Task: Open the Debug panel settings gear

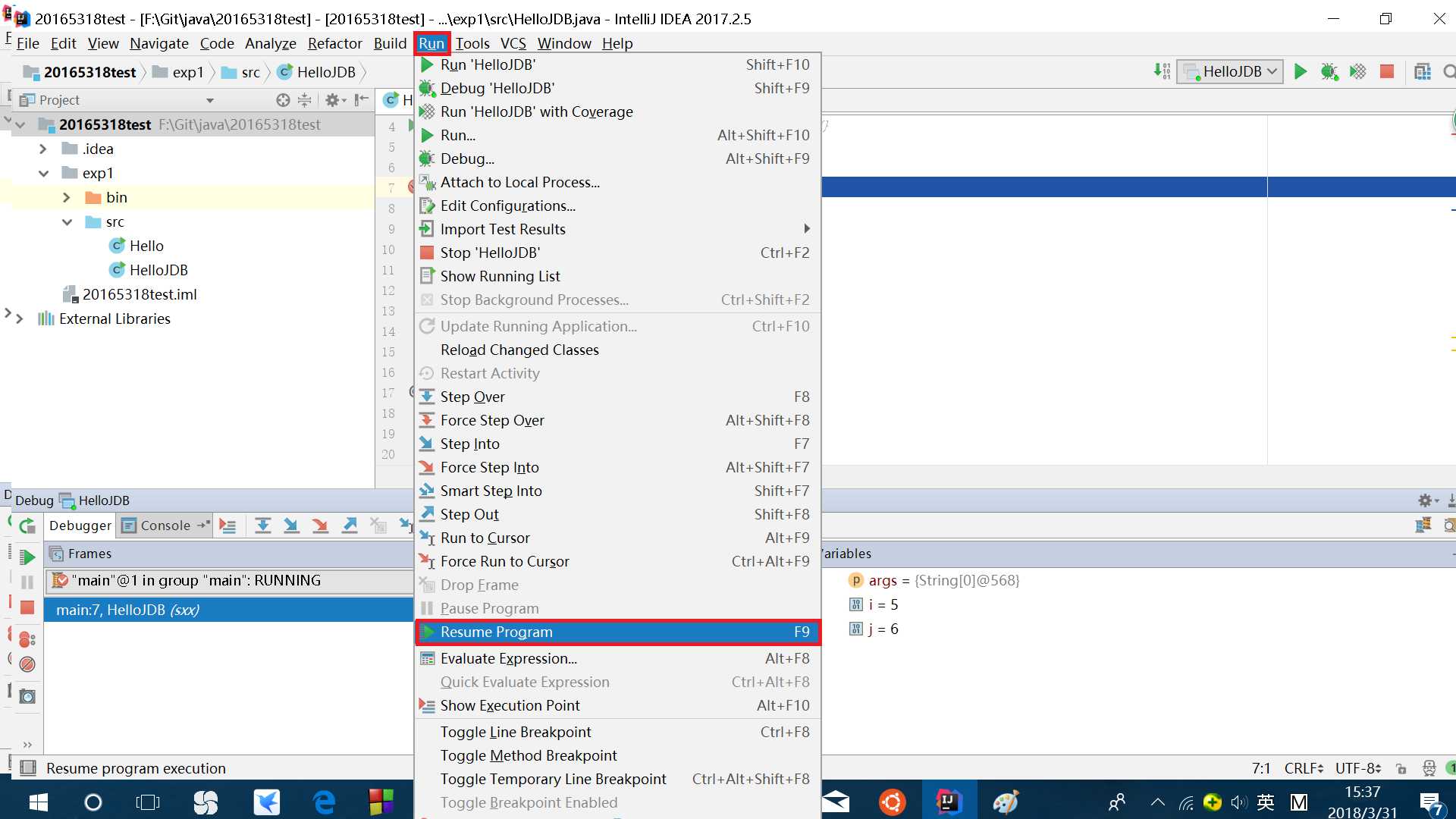Action: [1428, 500]
